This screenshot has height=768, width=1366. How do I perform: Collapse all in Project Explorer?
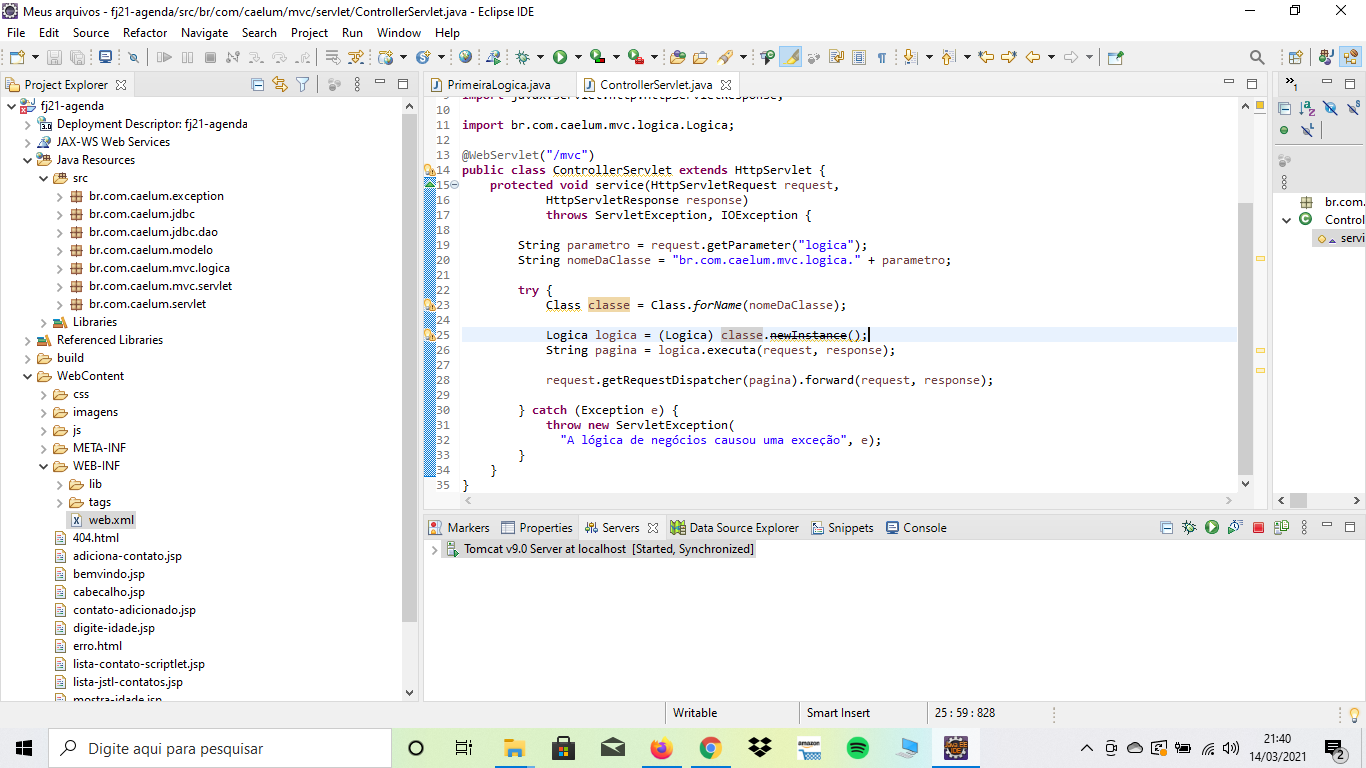coord(258,85)
